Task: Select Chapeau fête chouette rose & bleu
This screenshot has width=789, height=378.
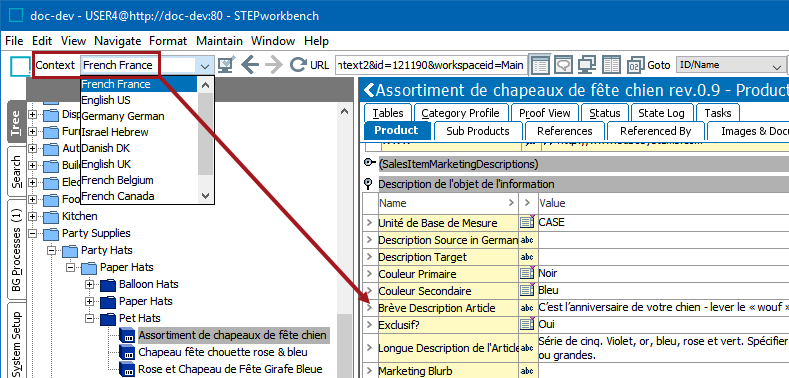Action: [x=223, y=352]
